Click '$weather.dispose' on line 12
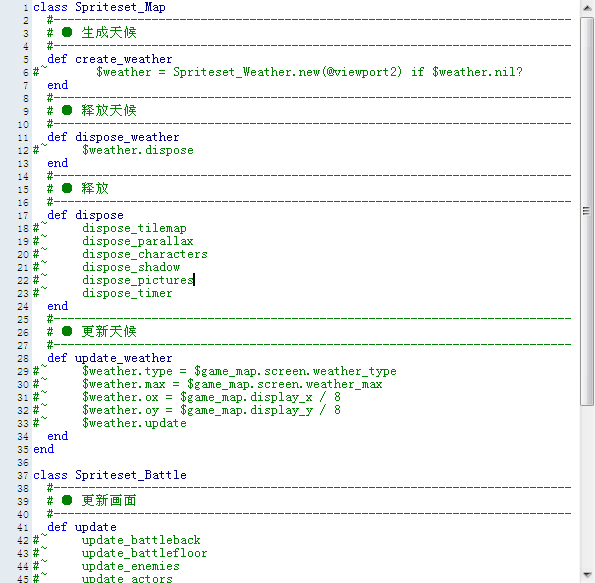 (138, 150)
